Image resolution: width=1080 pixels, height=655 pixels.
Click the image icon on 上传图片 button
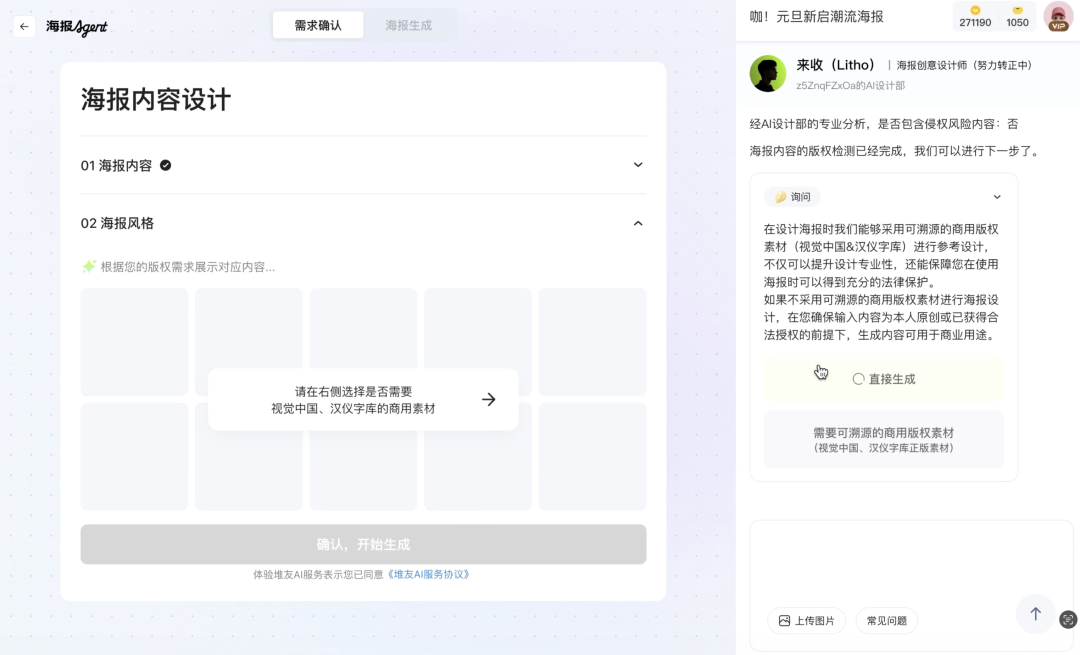point(785,621)
